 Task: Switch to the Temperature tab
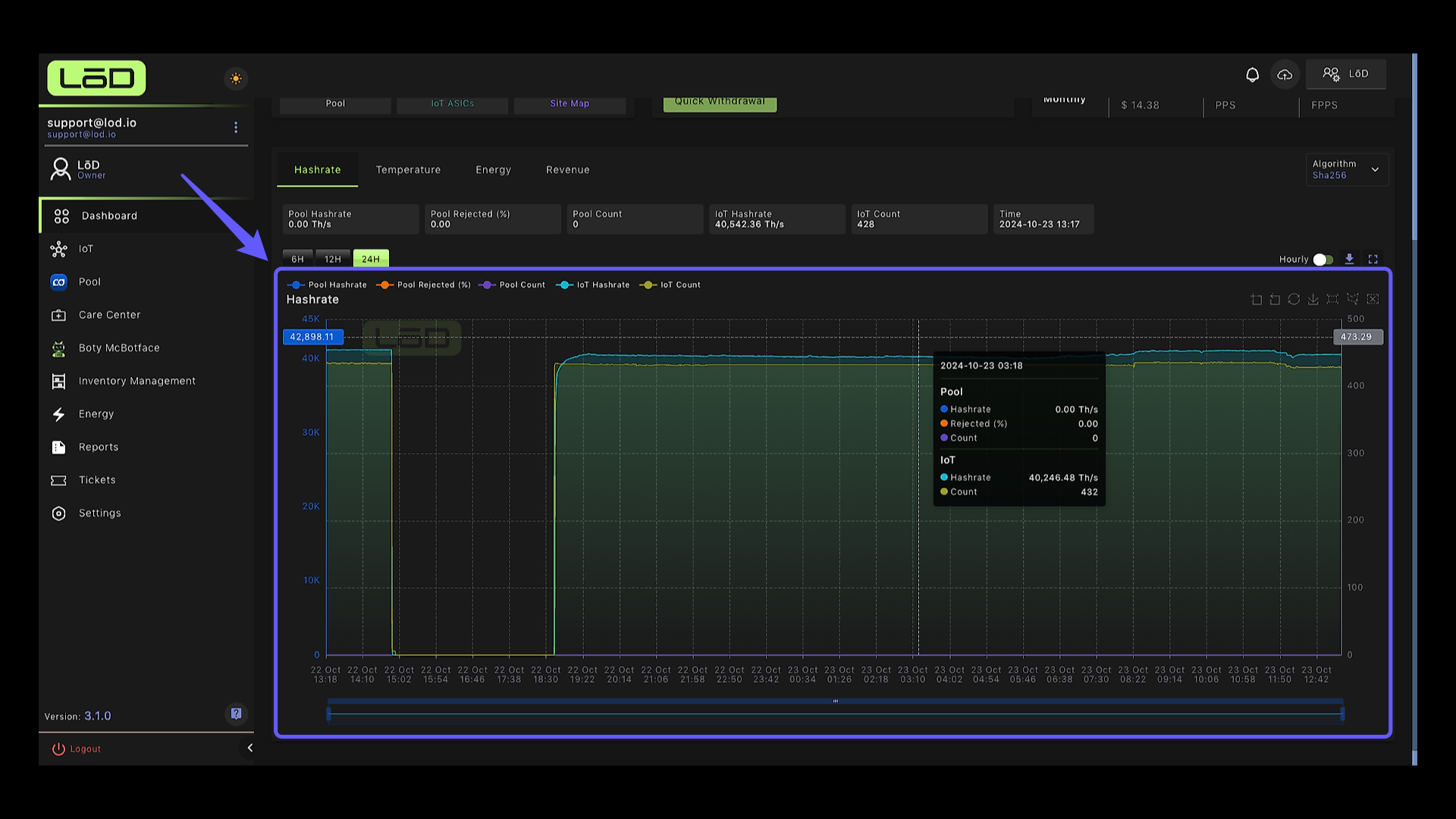coord(408,170)
